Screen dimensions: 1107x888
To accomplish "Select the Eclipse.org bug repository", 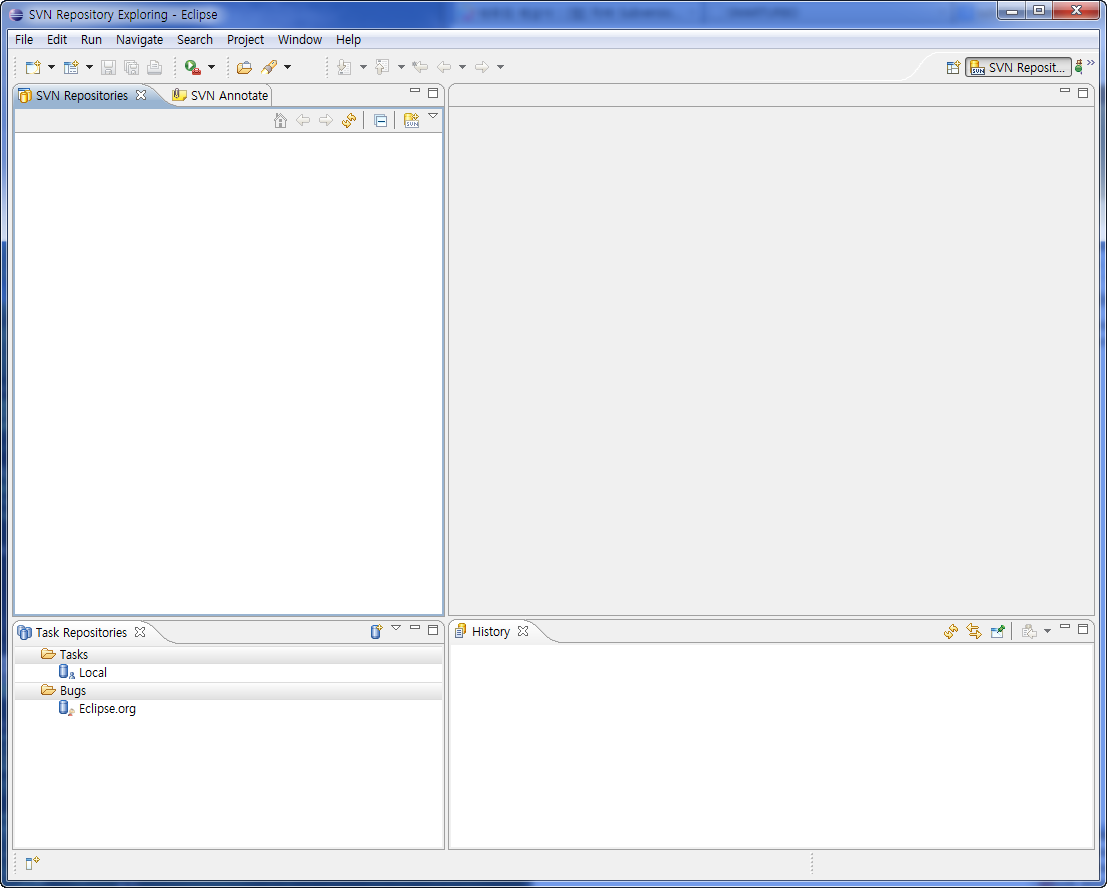I will tap(107, 709).
